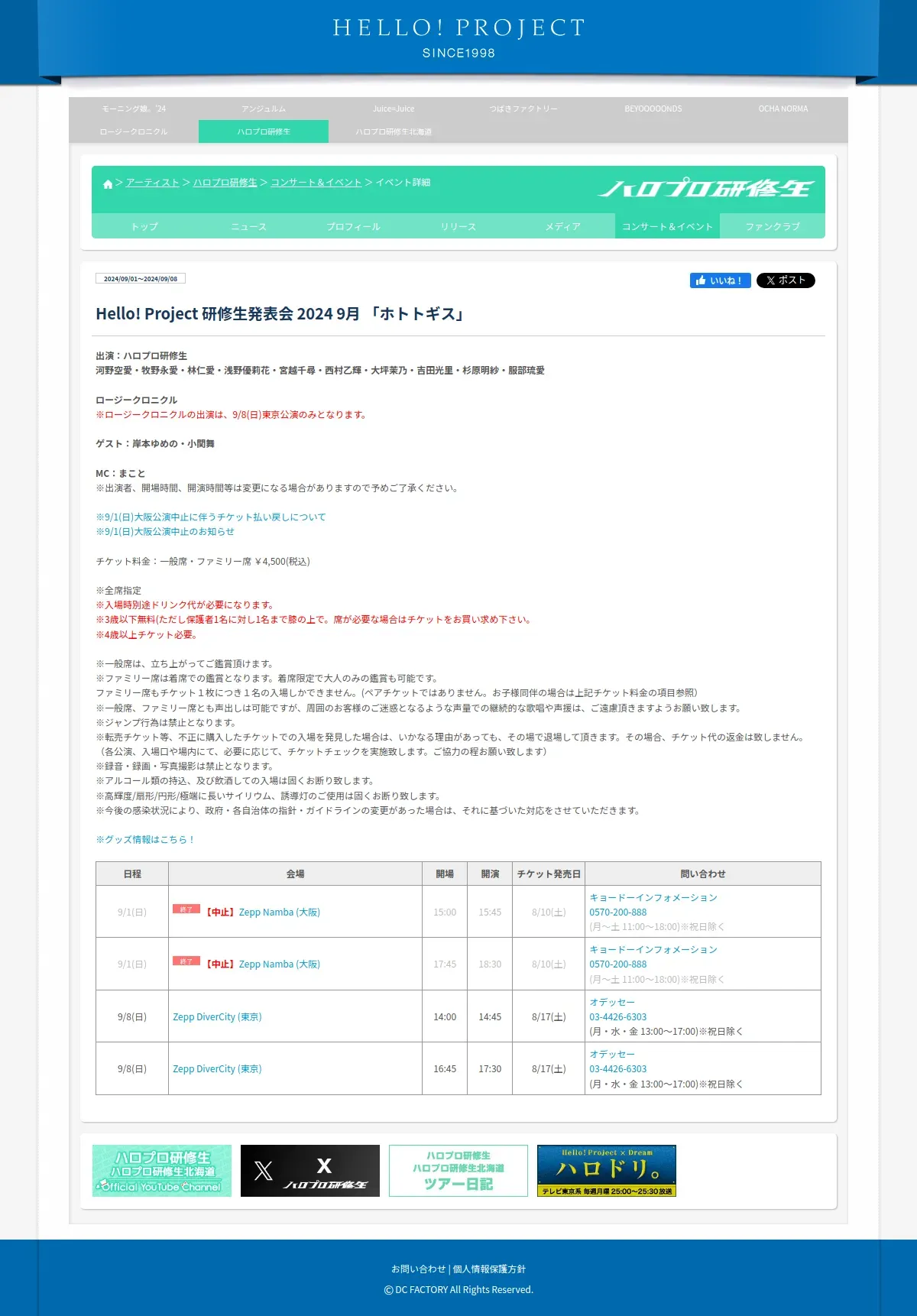Click the 会場 column header
This screenshot has height=1316, width=917.
tap(296, 874)
